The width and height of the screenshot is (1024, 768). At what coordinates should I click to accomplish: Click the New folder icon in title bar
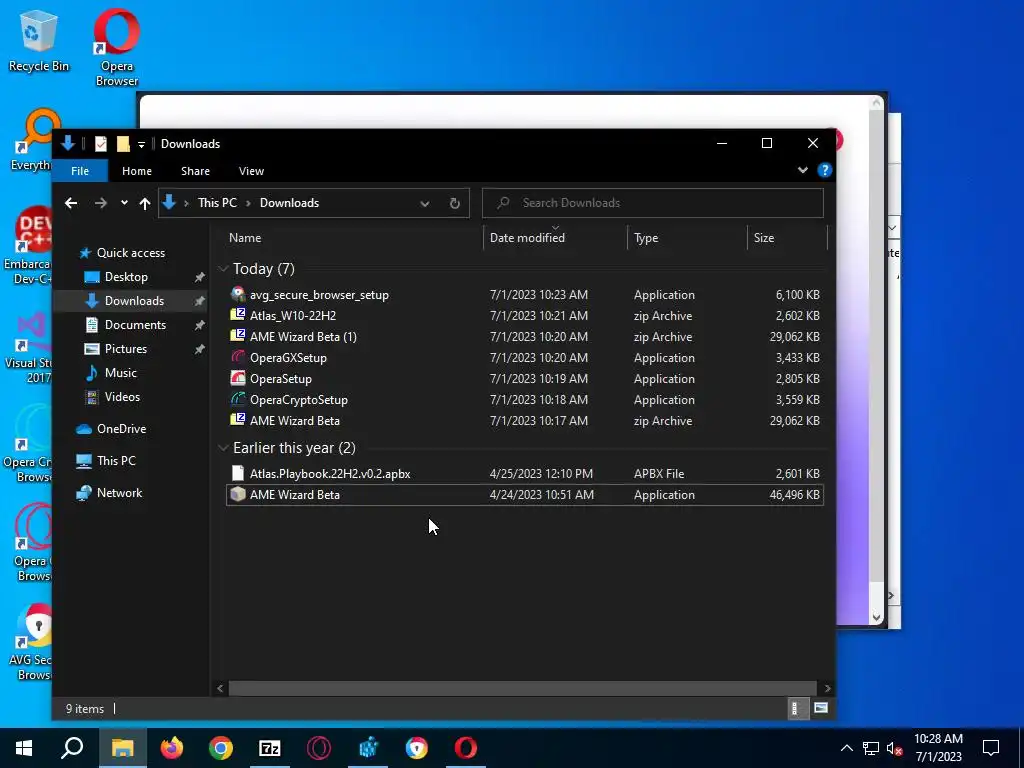tap(123, 144)
